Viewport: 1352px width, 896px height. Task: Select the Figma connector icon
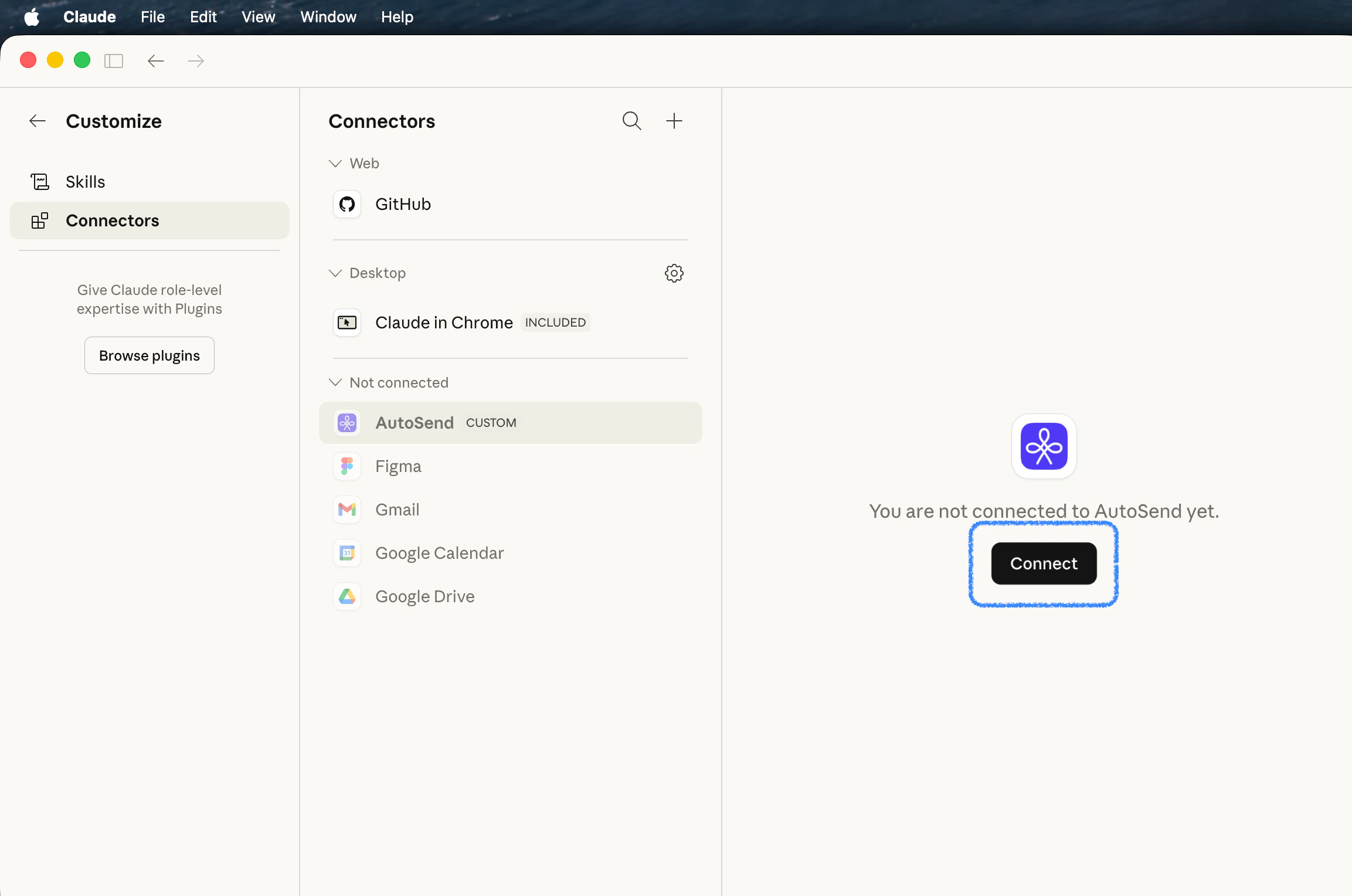coord(347,467)
